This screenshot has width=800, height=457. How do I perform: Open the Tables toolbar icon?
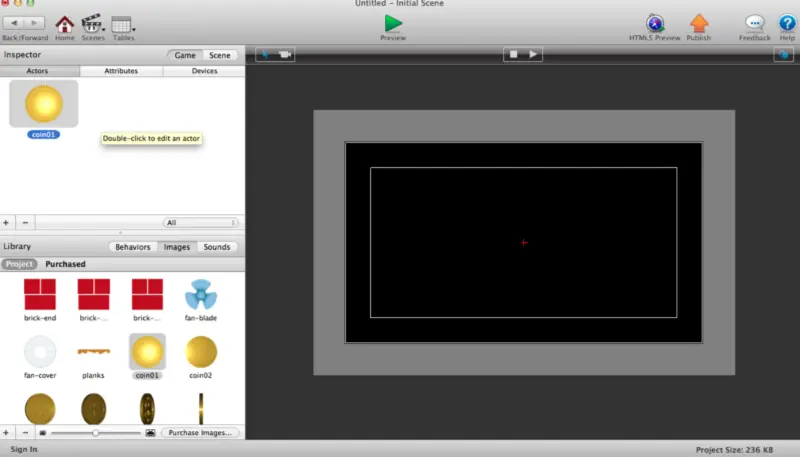[122, 24]
